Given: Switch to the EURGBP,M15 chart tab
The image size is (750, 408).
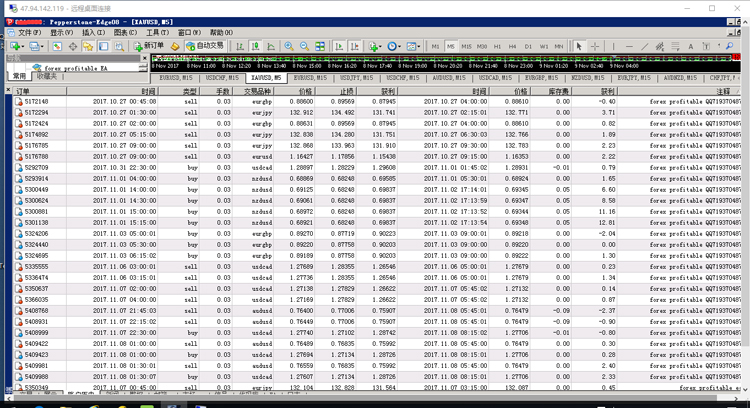Looking at the screenshot, I should [x=541, y=77].
